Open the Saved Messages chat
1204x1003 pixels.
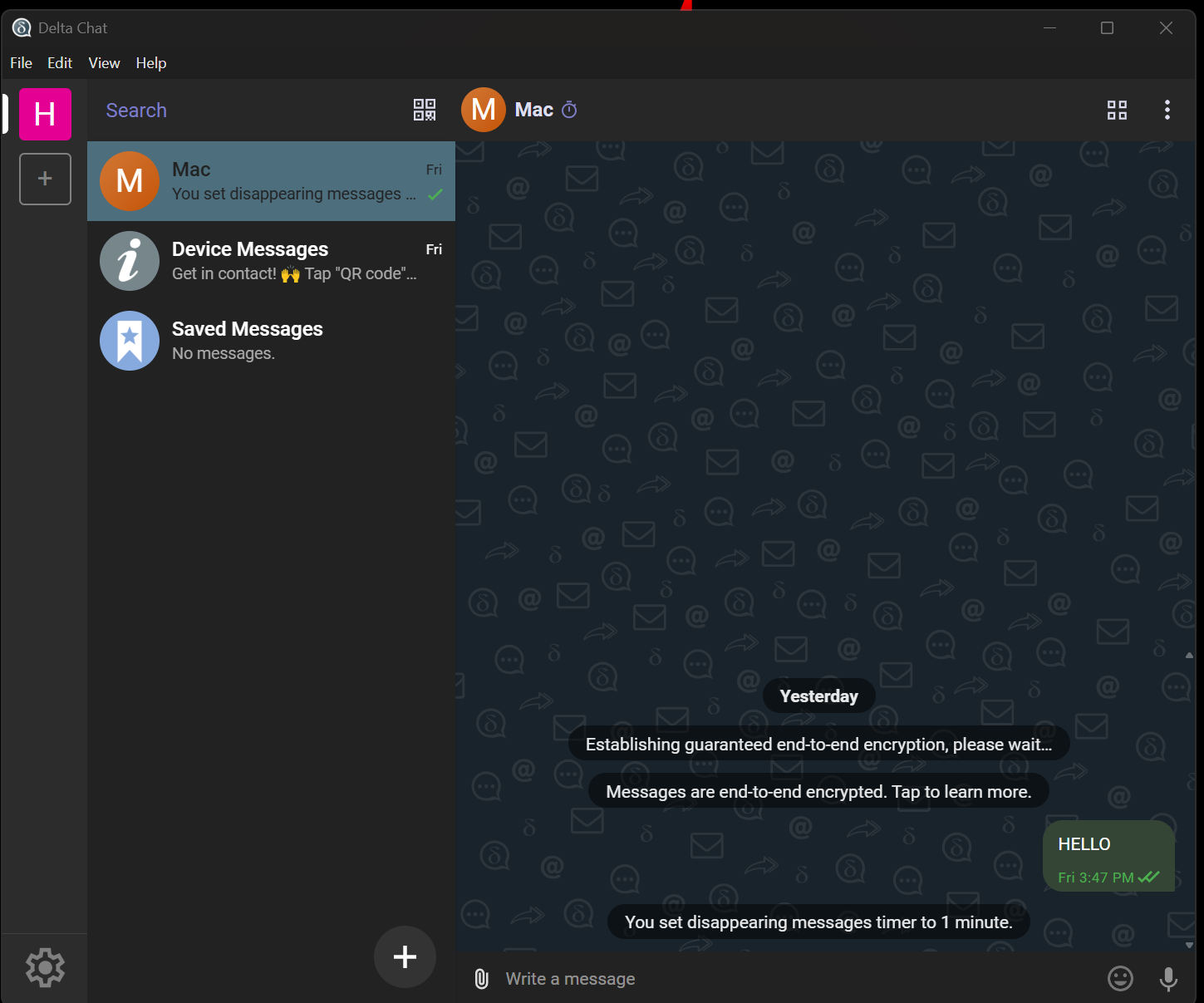pos(272,341)
